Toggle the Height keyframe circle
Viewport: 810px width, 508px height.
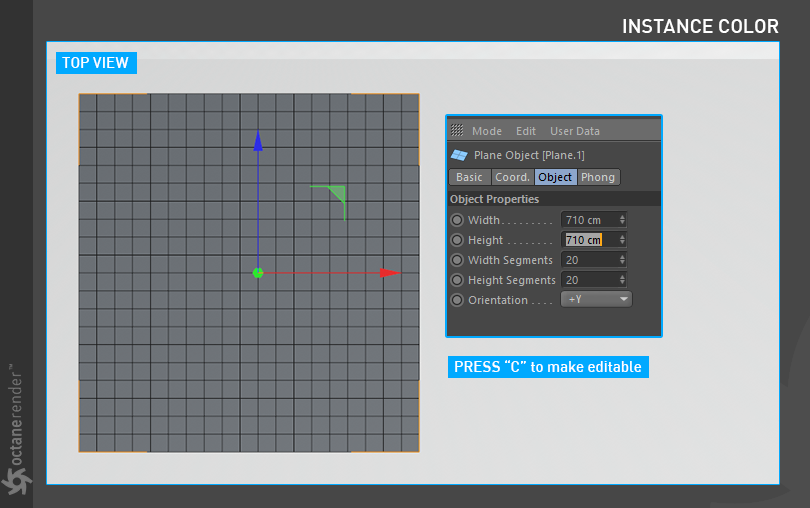click(457, 240)
